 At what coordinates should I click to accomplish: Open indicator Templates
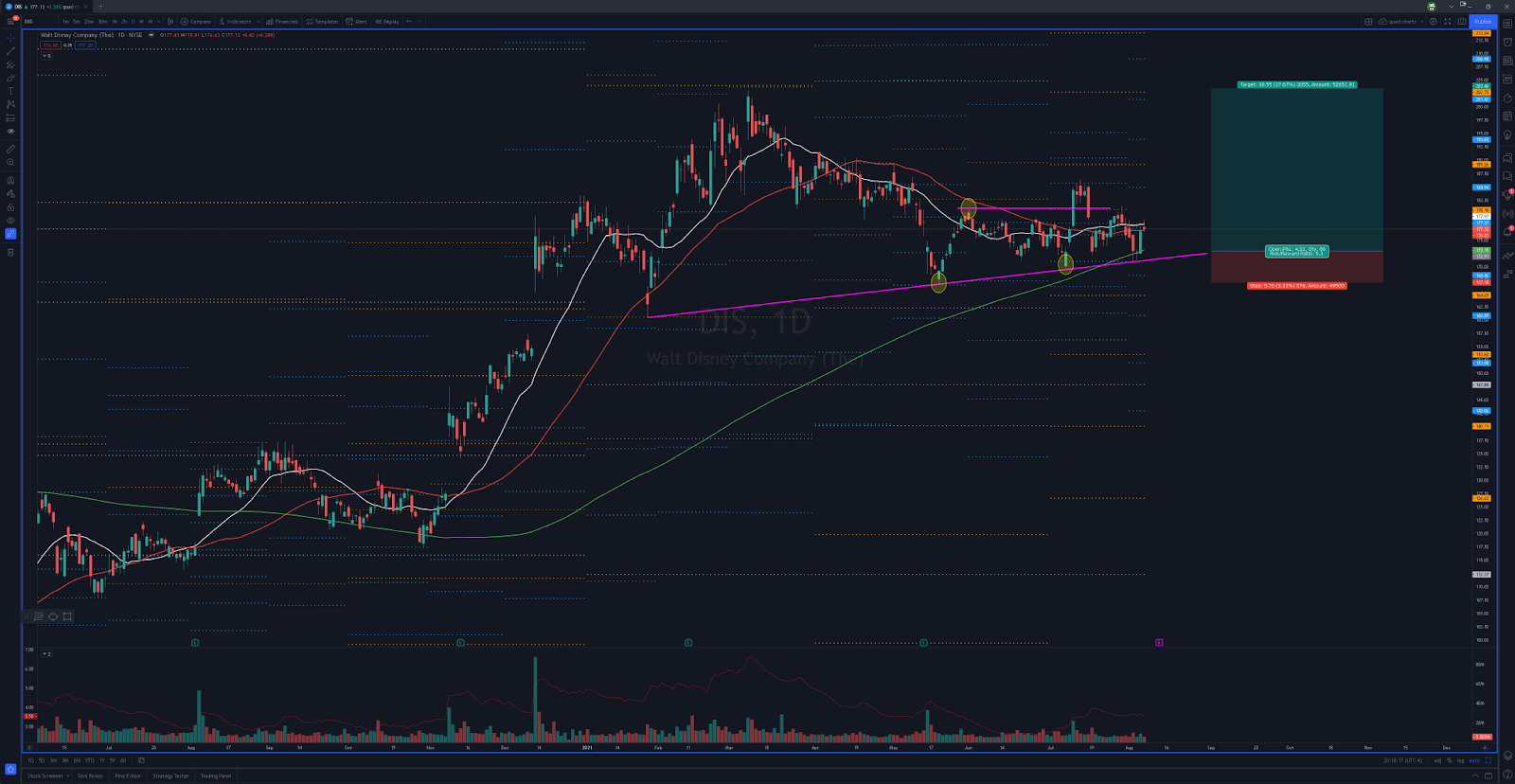[x=322, y=21]
